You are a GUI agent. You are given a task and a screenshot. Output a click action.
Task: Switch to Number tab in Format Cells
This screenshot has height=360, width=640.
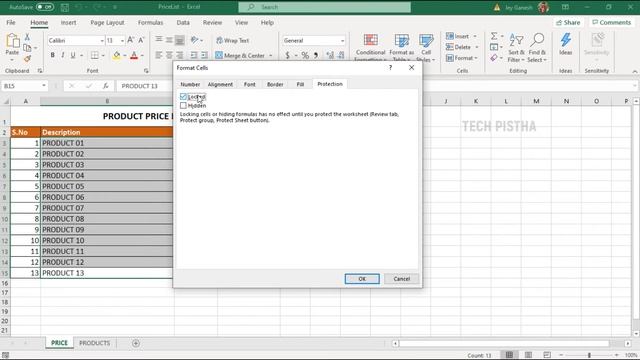click(x=190, y=84)
